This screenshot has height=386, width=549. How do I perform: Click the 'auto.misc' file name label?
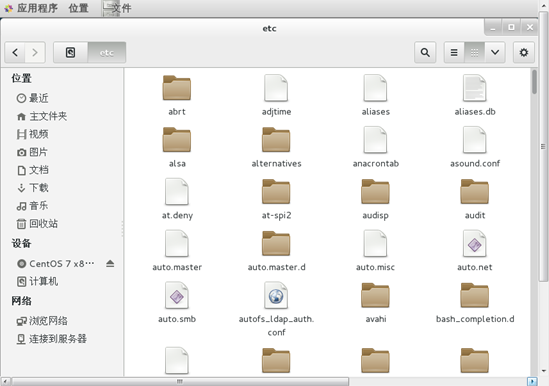point(375,267)
